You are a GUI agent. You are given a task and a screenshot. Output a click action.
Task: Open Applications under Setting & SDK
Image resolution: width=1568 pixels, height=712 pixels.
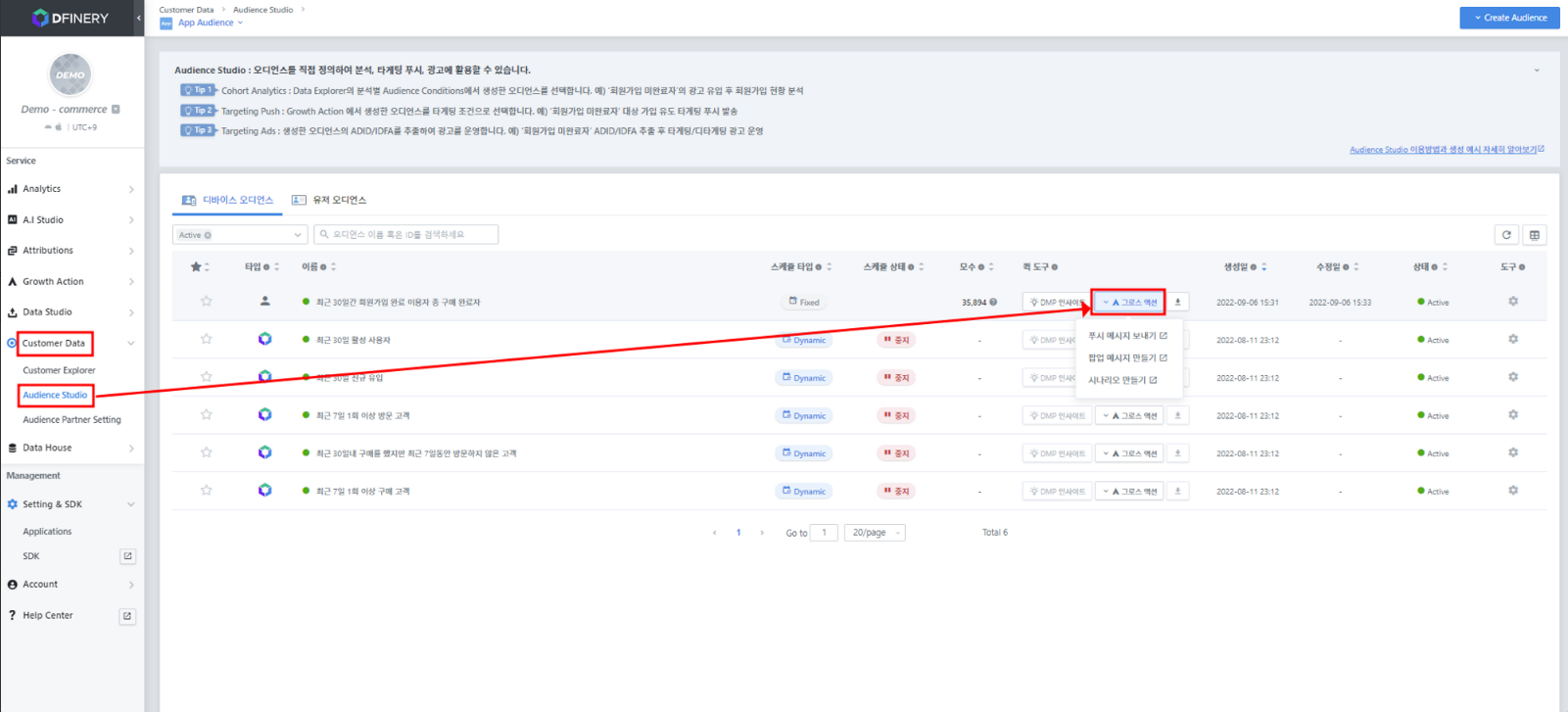[x=47, y=532]
